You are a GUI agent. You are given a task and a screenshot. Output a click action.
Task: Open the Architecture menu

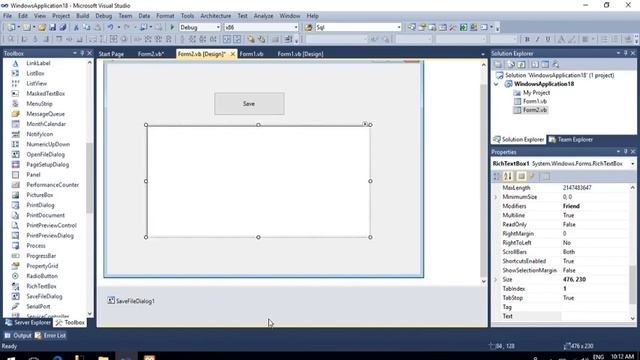216,16
